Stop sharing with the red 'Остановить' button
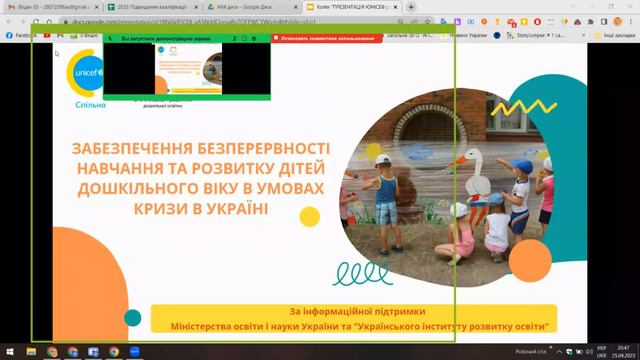This screenshot has height=360, width=640. tap(327, 38)
